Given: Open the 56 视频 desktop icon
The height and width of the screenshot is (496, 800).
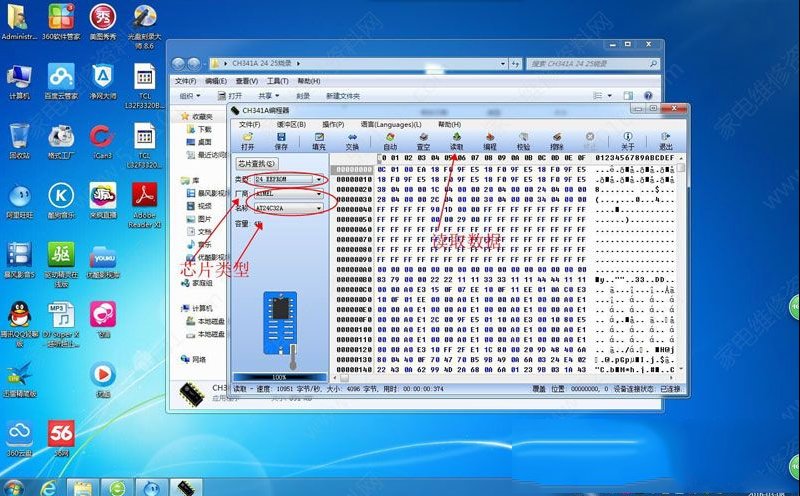Looking at the screenshot, I should 61,437.
